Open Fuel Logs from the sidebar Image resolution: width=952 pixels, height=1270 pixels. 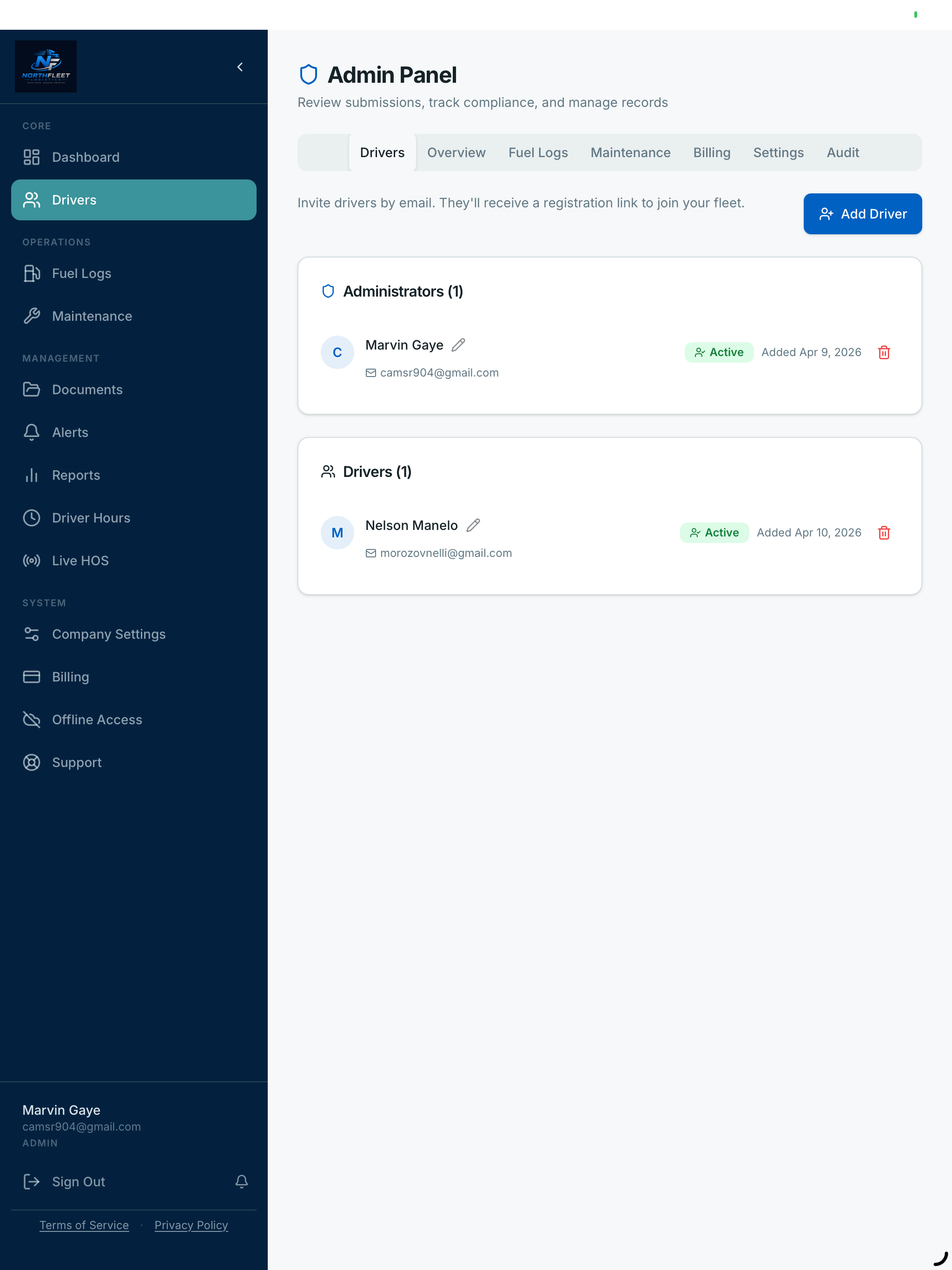click(134, 273)
